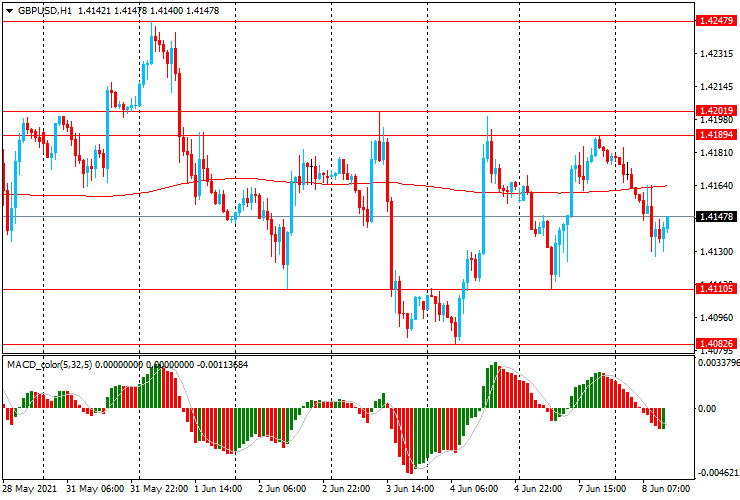Viewport: 740px width, 500px height.
Task: Click the 1.40826 red support price label
Action: 717,344
